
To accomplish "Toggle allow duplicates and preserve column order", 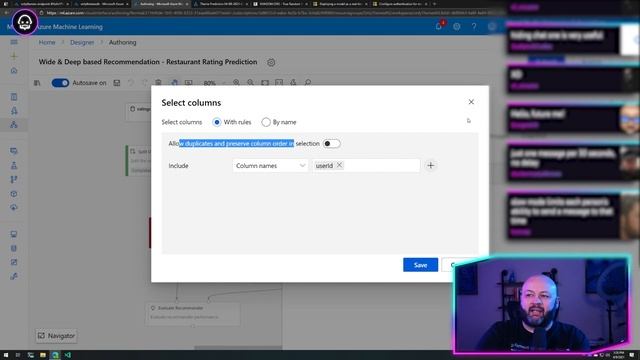I will coord(331,144).
